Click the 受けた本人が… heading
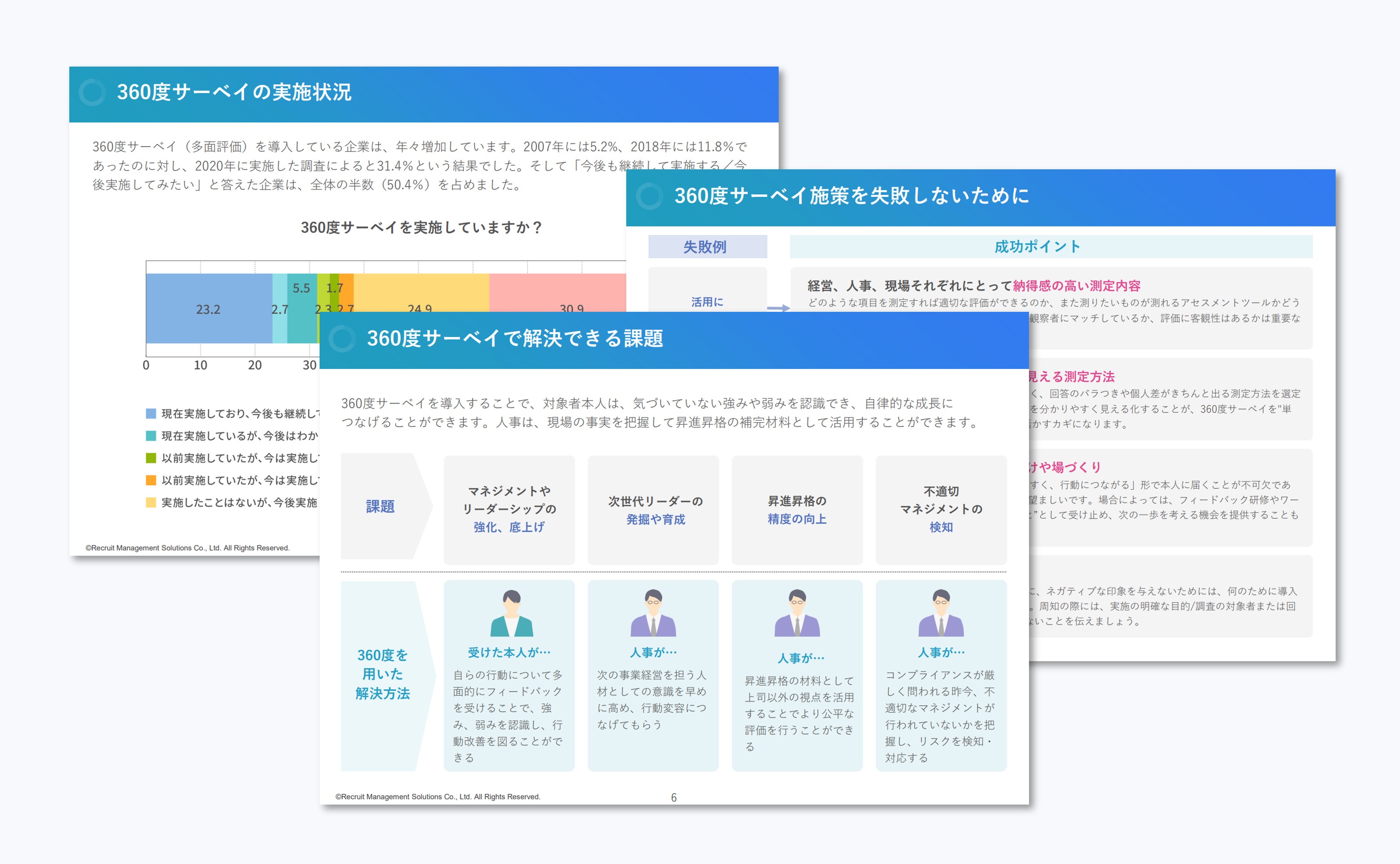This screenshot has width=1400, height=864. 509,653
